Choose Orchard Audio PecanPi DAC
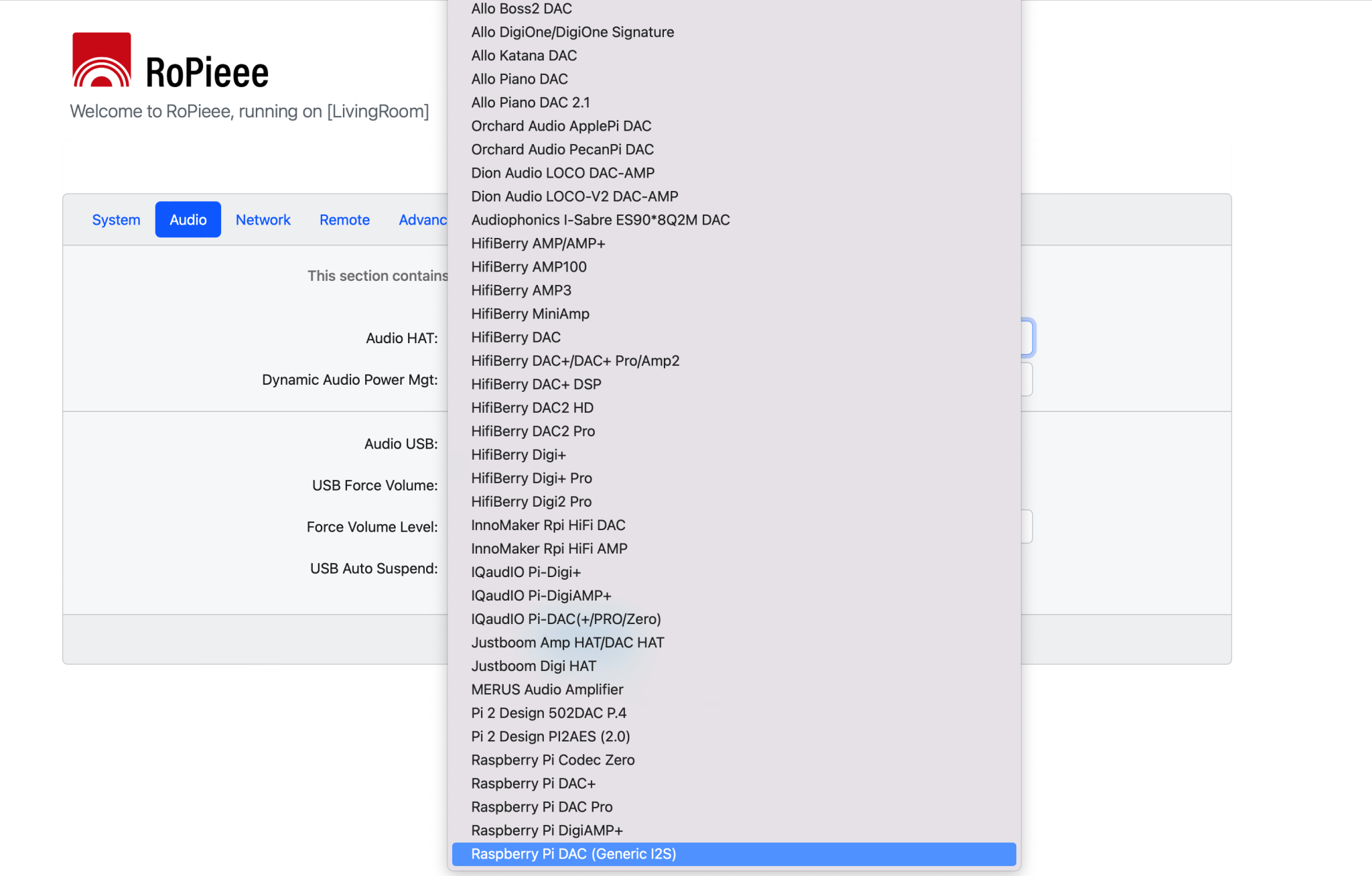This screenshot has width=1372, height=876. (x=734, y=149)
